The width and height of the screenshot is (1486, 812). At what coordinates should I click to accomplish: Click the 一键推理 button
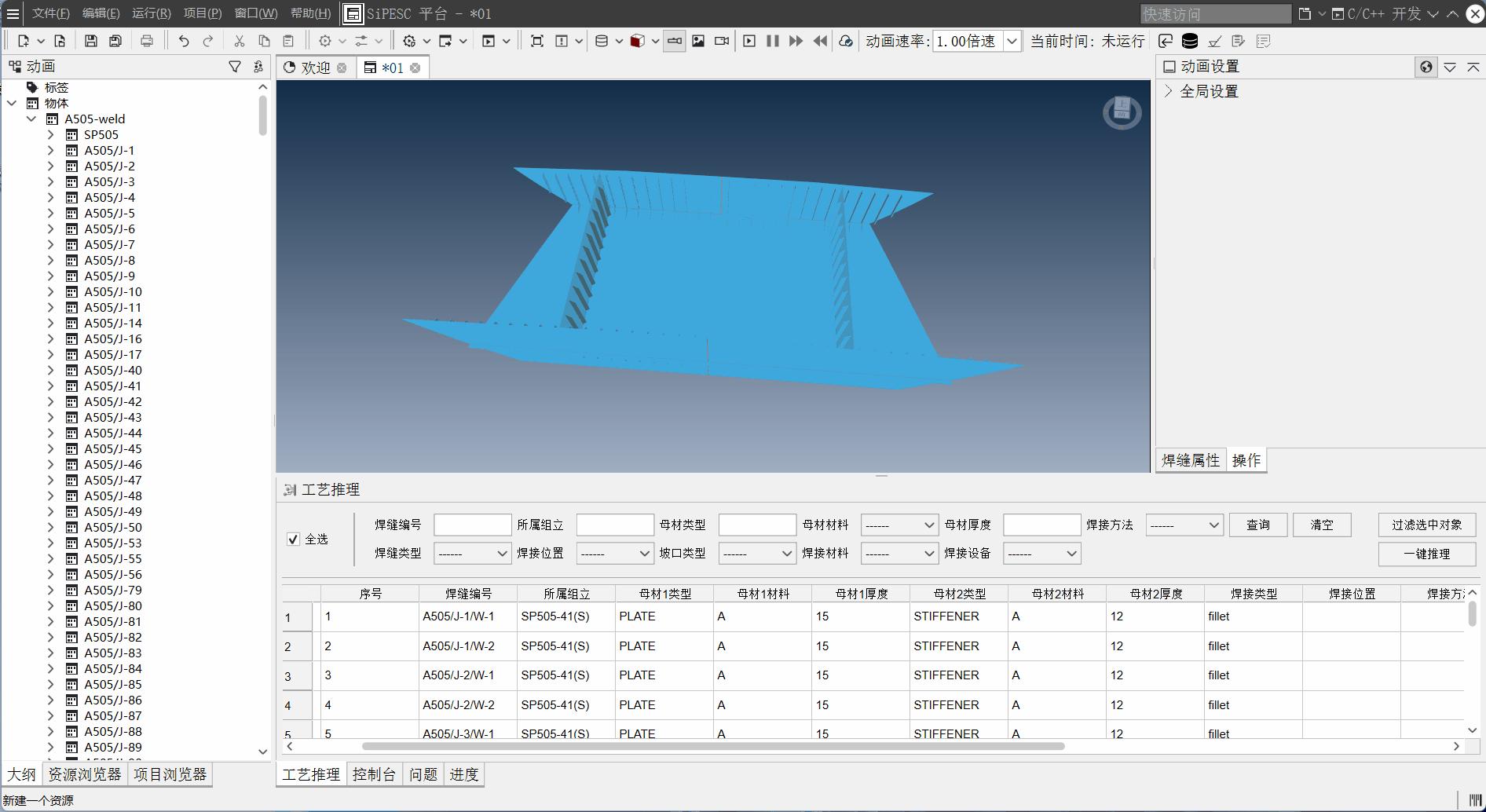click(x=1426, y=554)
